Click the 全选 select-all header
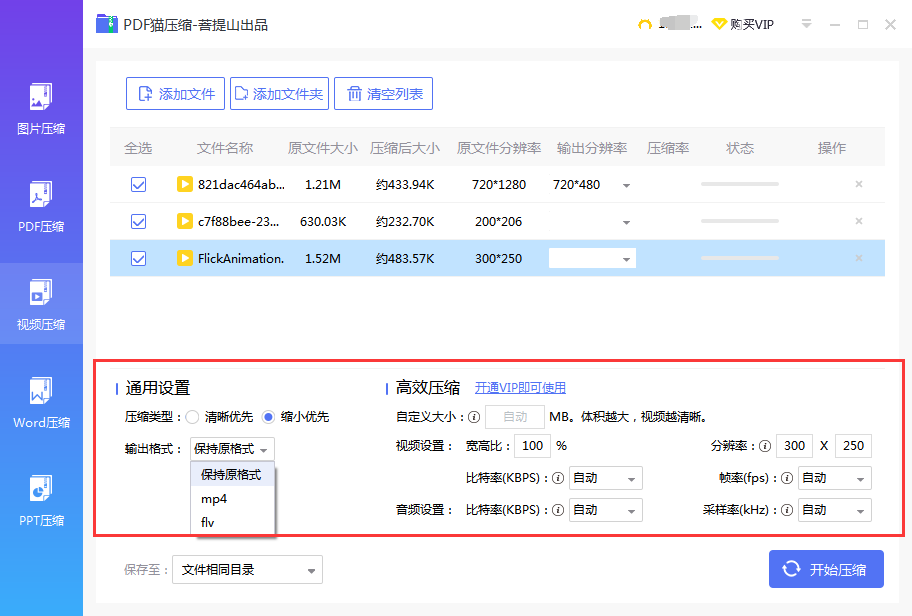912x616 pixels. [138, 148]
